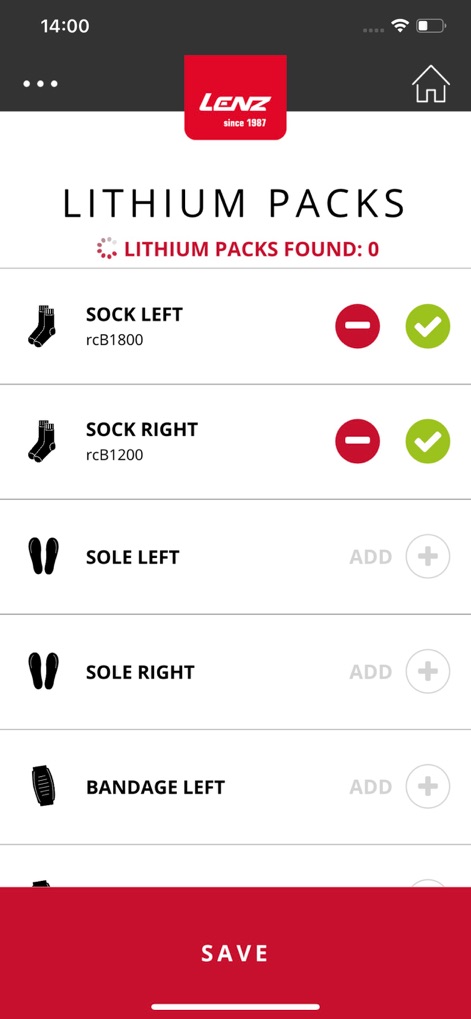Select the Sock Left rcB1800 entry

pyautogui.click(x=235, y=326)
